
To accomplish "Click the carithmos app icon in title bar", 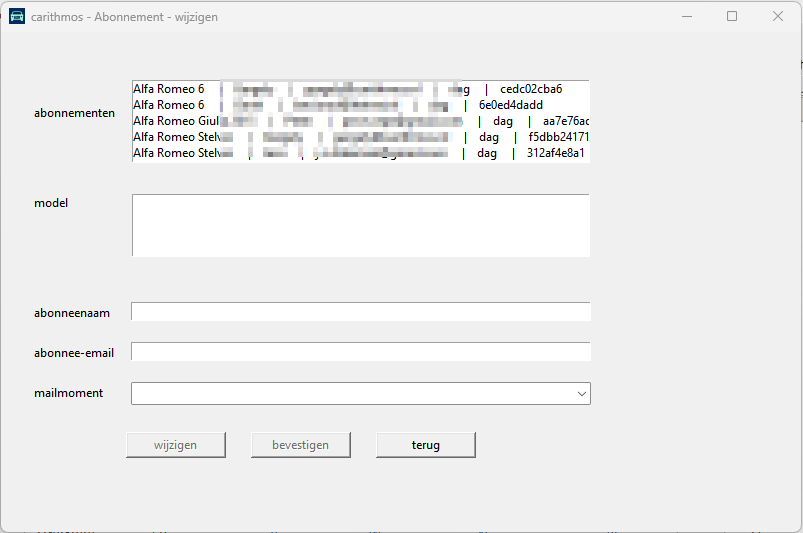I will 17,17.
